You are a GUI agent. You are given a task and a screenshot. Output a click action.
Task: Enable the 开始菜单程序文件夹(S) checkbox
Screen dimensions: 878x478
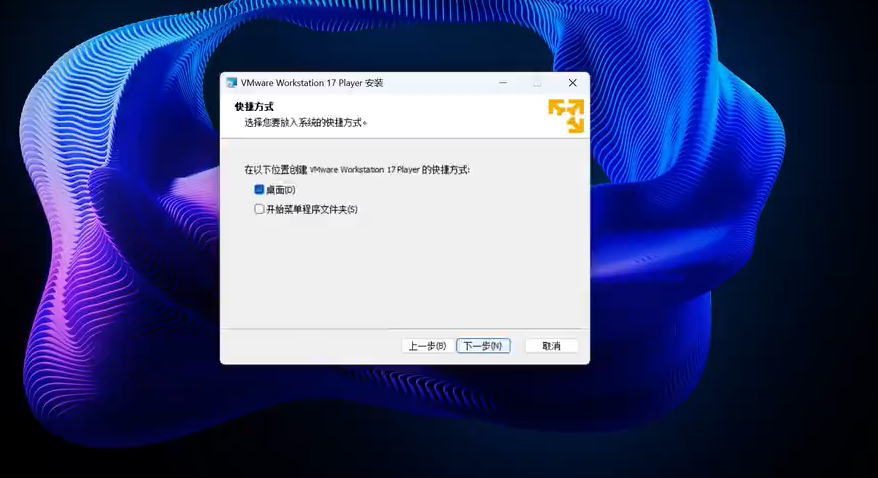[x=259, y=209]
